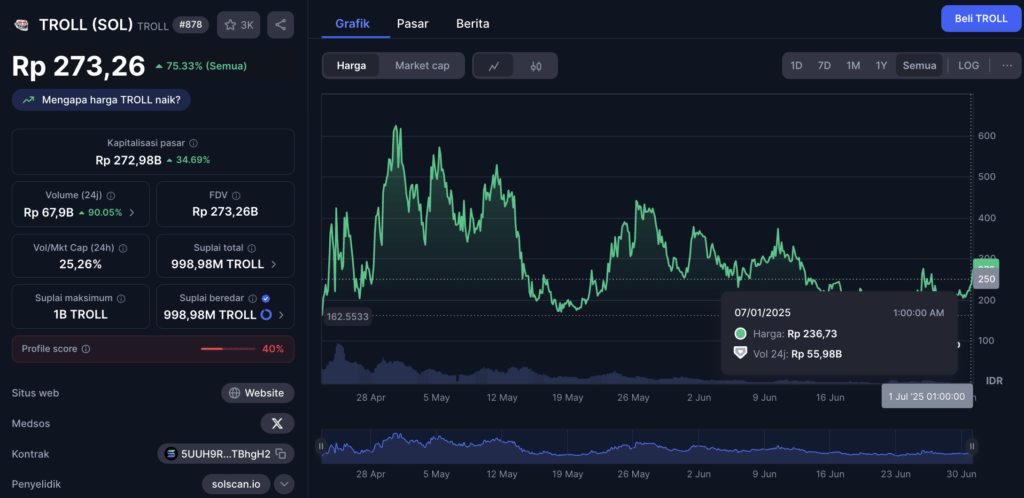Click 'Mengapa harga TROLL naik?' button
Viewport: 1024px width, 498px height.
pyautogui.click(x=101, y=100)
